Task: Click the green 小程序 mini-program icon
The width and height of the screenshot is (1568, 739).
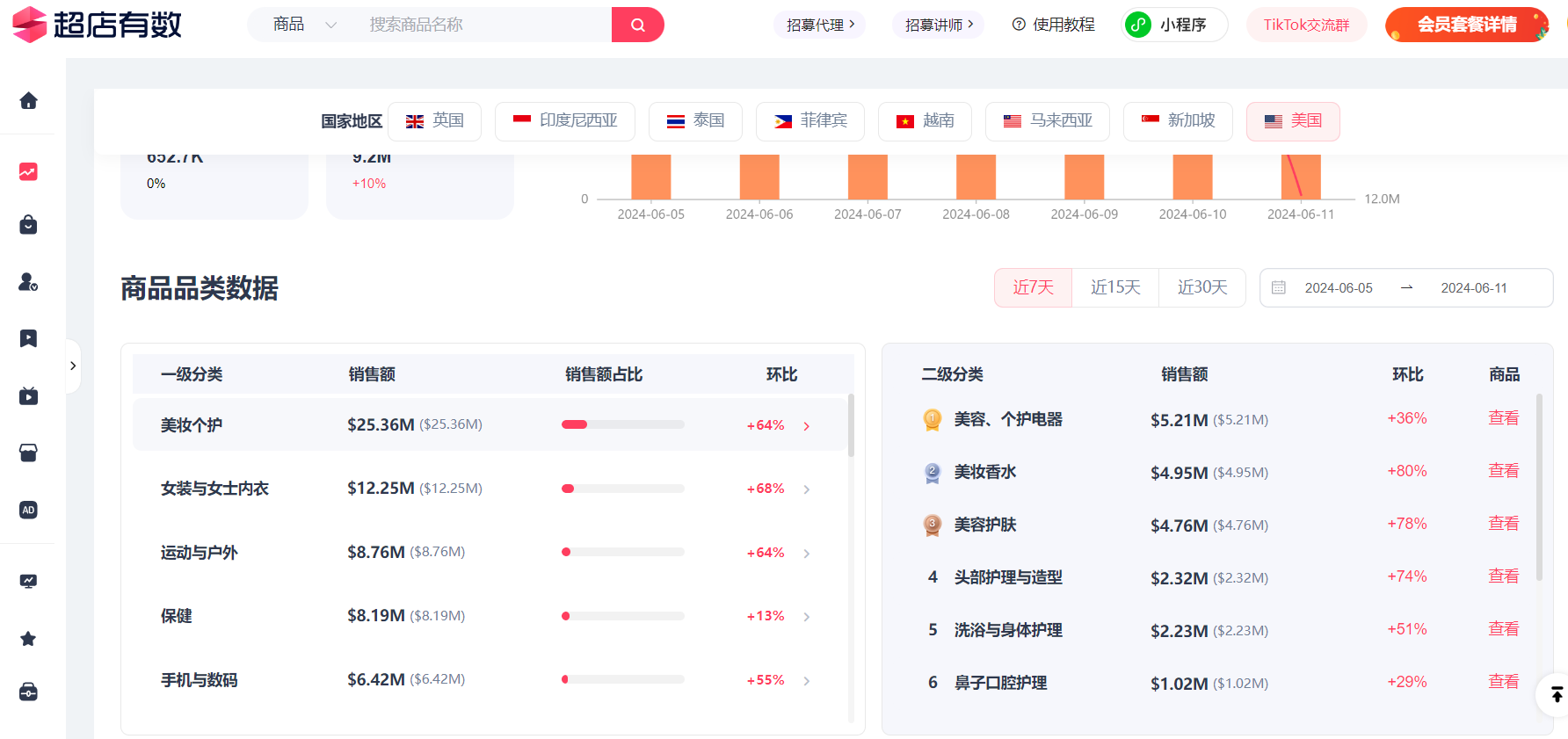Action: tap(1138, 25)
